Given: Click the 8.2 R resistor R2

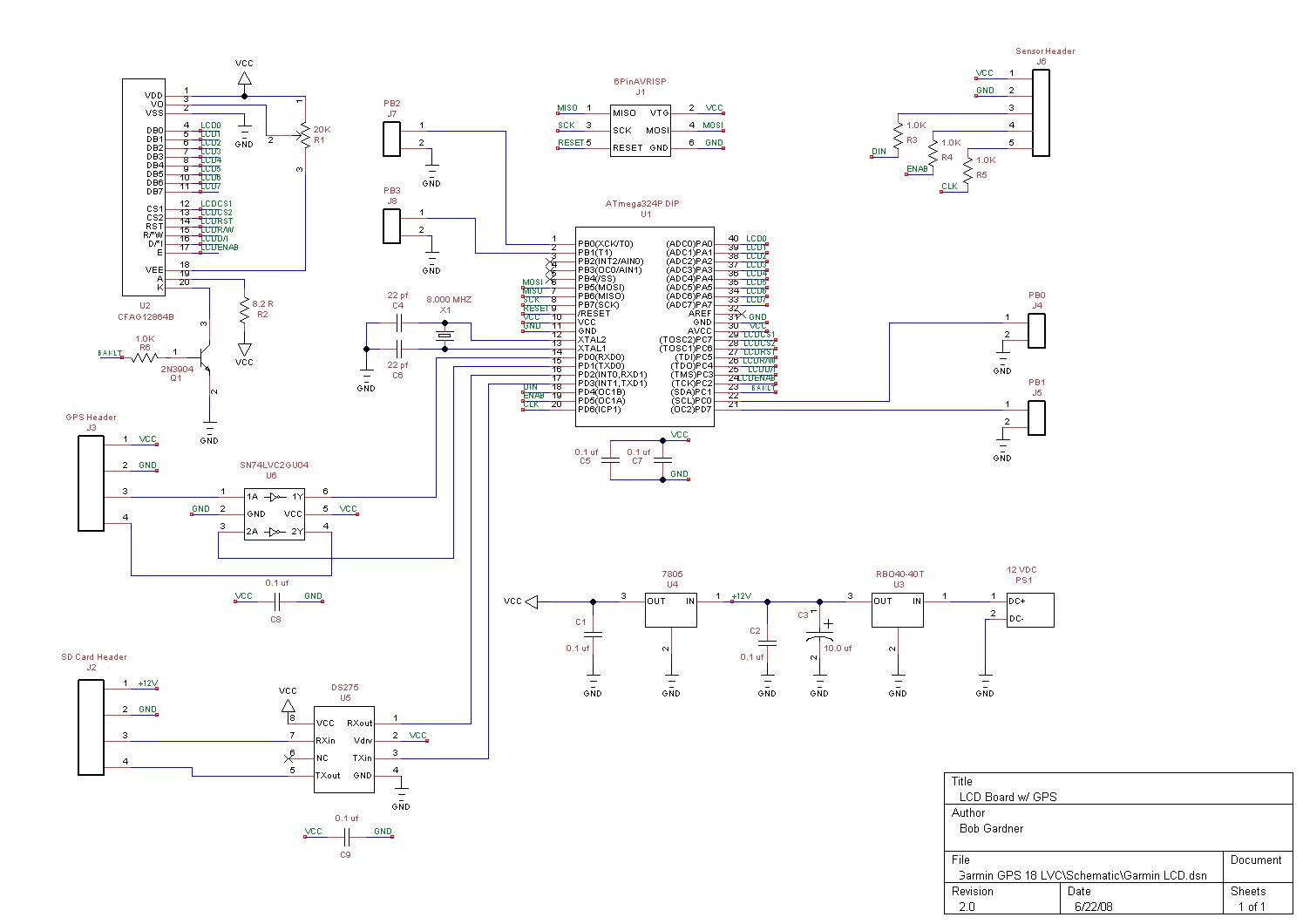Looking at the screenshot, I should [x=244, y=308].
